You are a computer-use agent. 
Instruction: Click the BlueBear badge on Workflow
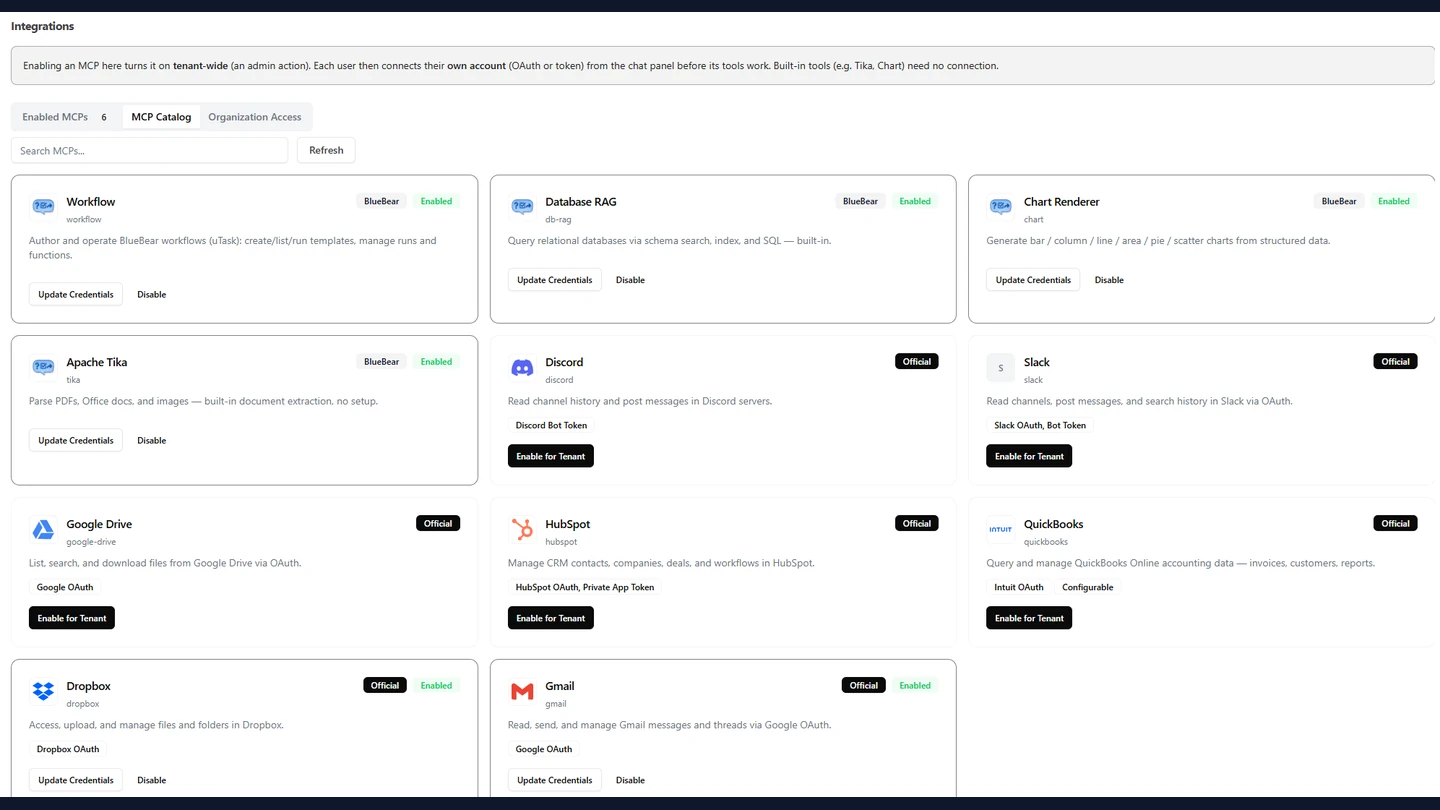pyautogui.click(x=382, y=201)
